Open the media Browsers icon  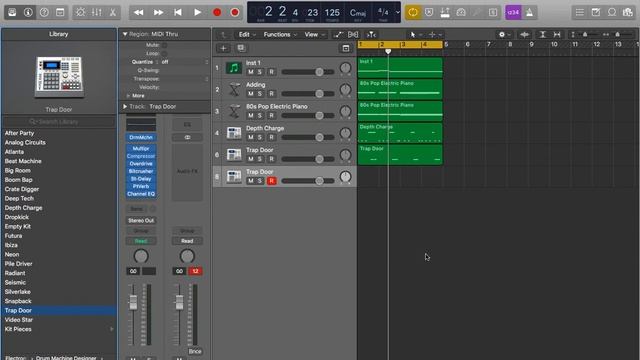(628, 12)
